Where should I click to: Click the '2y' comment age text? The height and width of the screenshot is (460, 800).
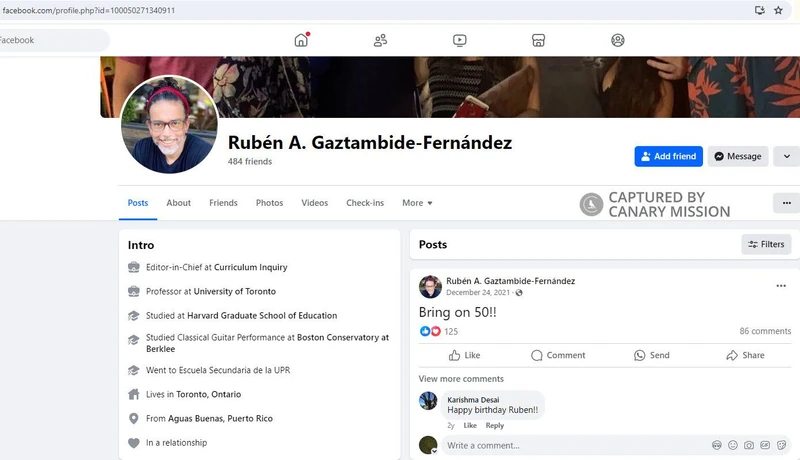coord(451,425)
